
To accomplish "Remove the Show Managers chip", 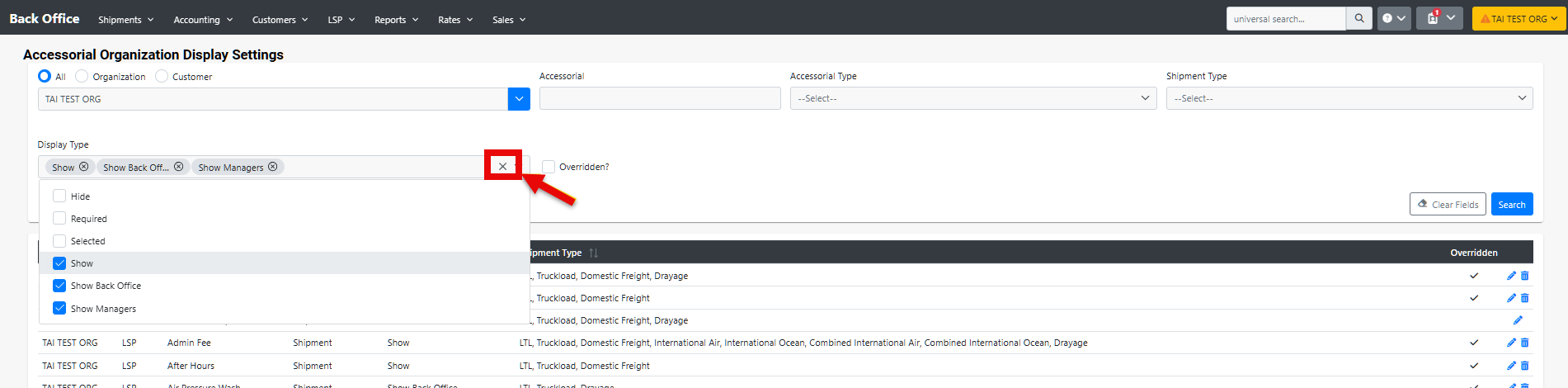I will point(273,167).
